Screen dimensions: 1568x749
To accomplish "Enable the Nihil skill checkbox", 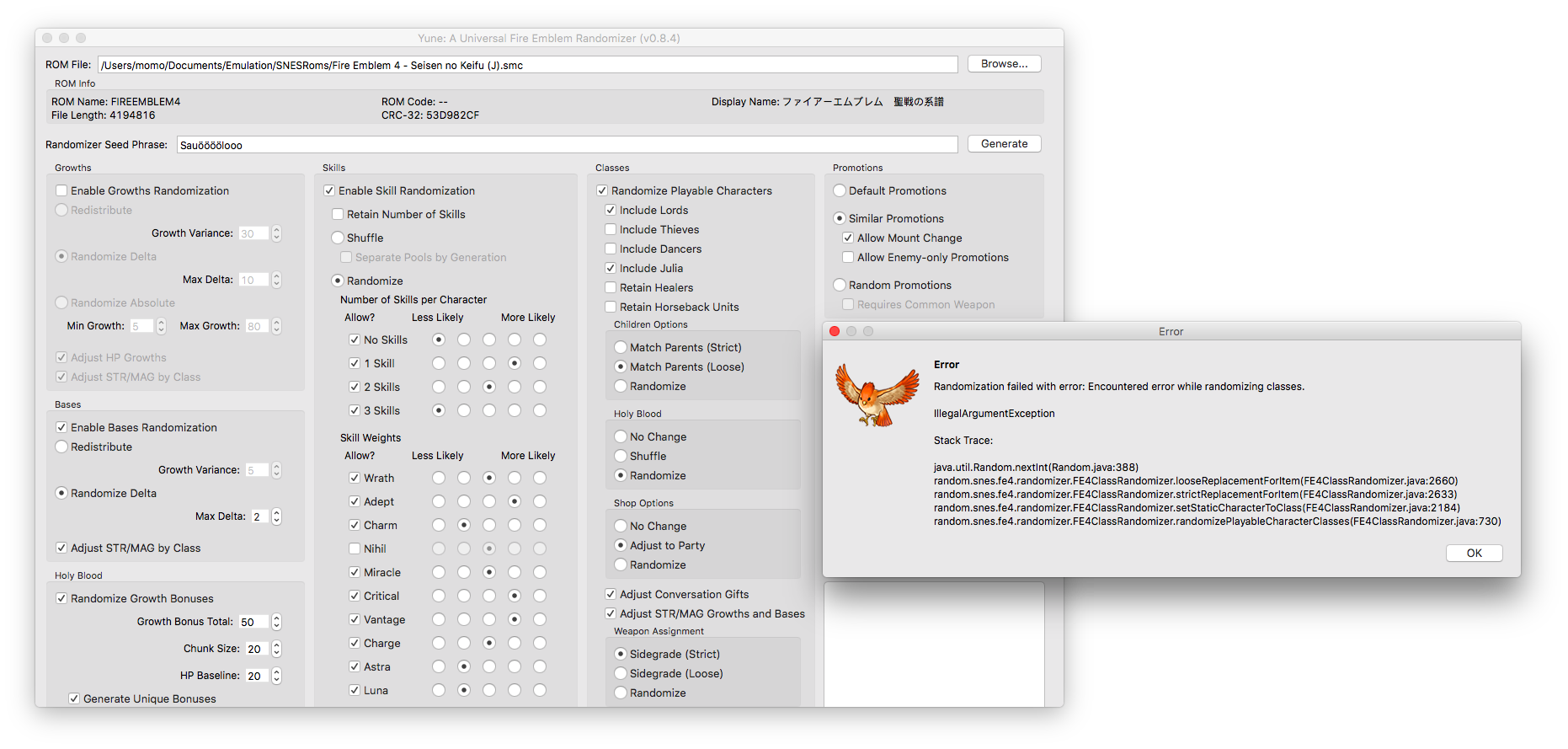I will [355, 548].
